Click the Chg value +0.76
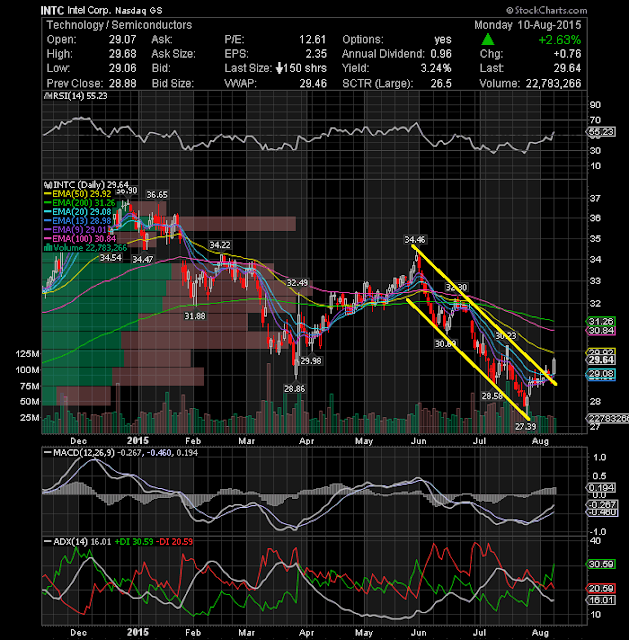 coord(567,54)
